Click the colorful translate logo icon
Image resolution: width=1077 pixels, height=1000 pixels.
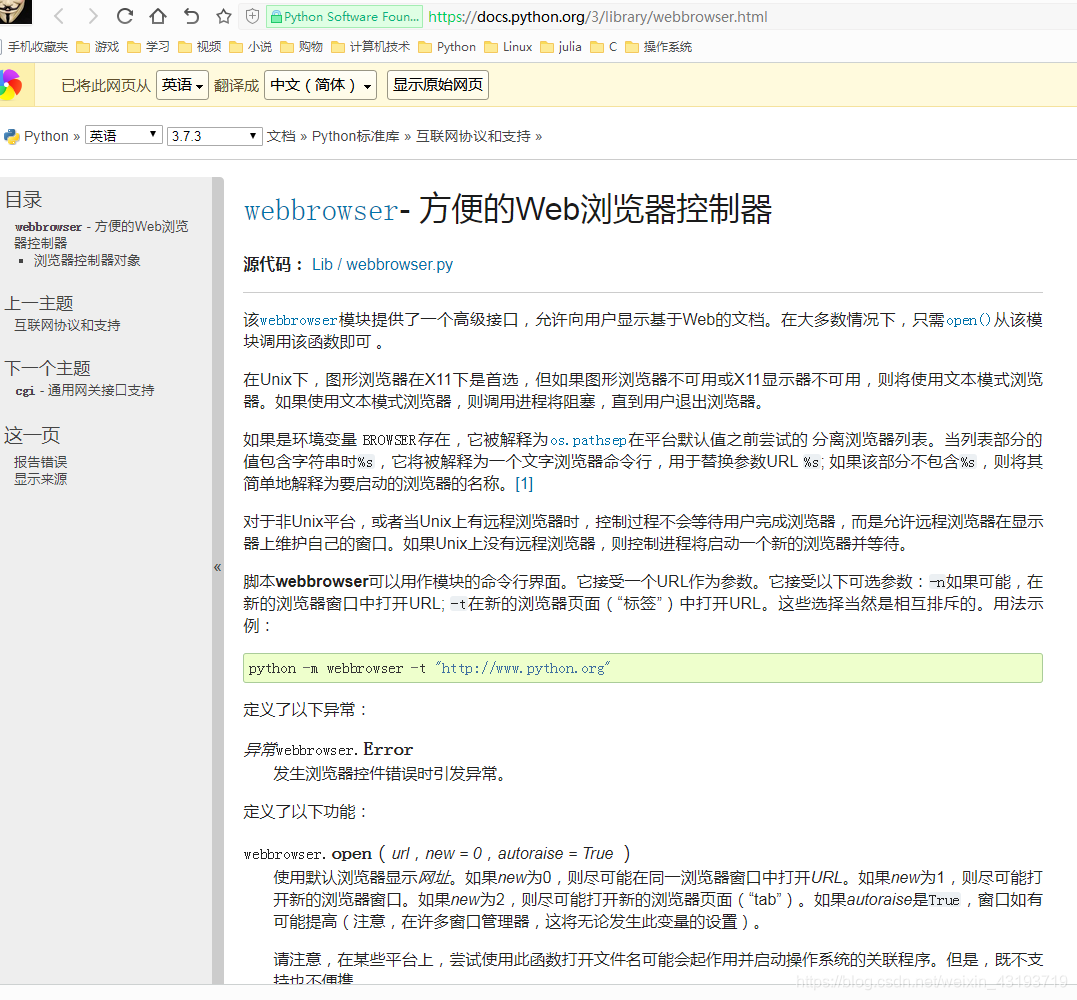click(x=11, y=85)
